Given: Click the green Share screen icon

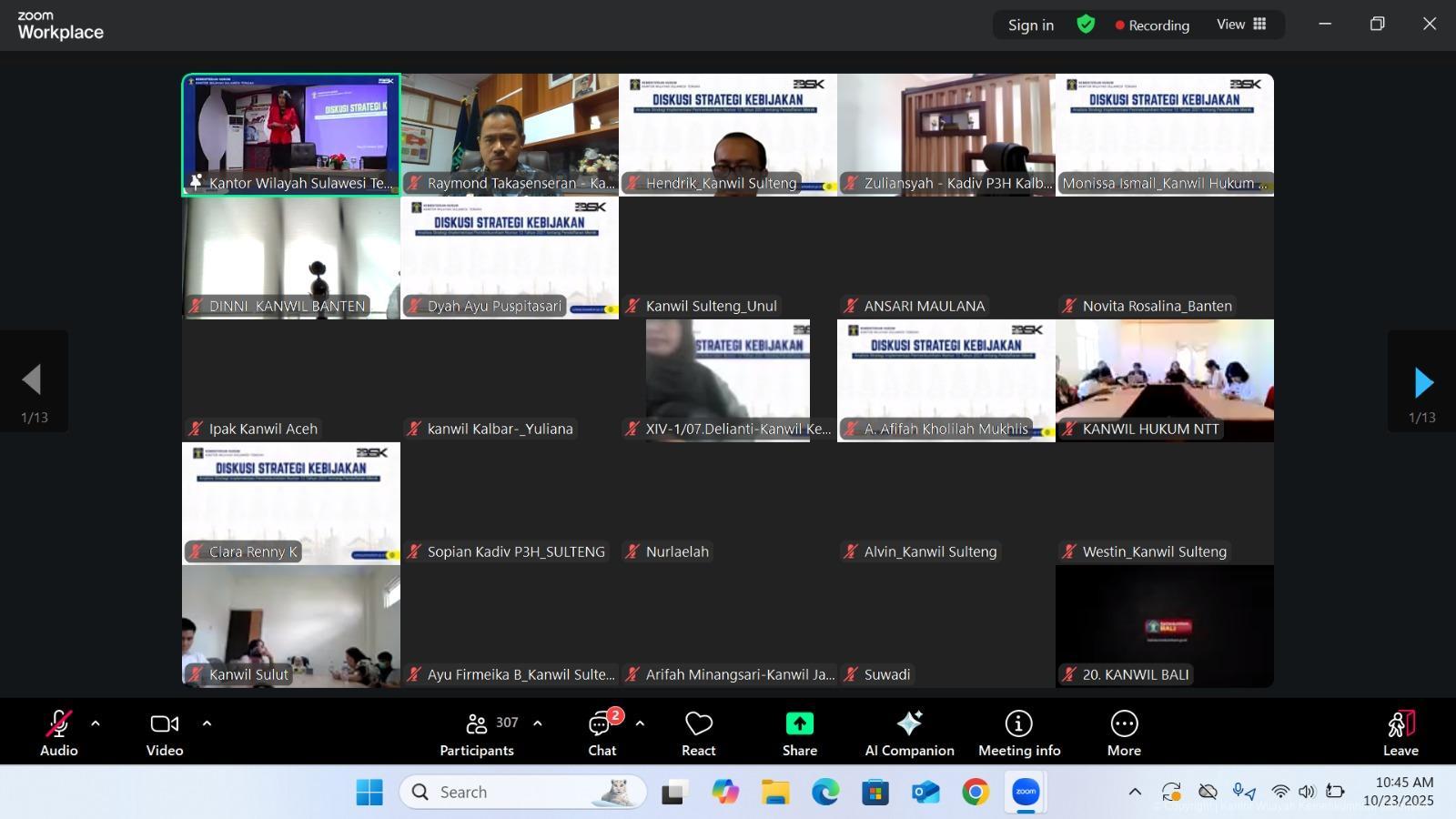Looking at the screenshot, I should [799, 724].
